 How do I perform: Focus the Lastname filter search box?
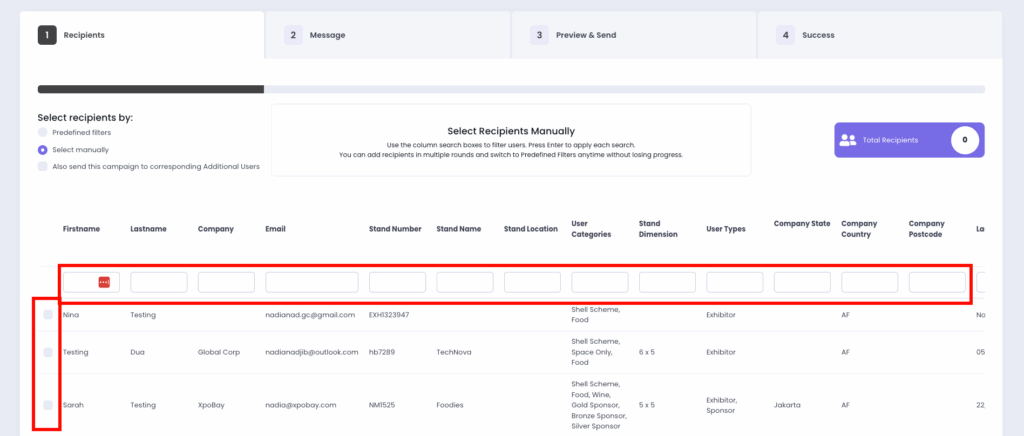click(x=158, y=283)
